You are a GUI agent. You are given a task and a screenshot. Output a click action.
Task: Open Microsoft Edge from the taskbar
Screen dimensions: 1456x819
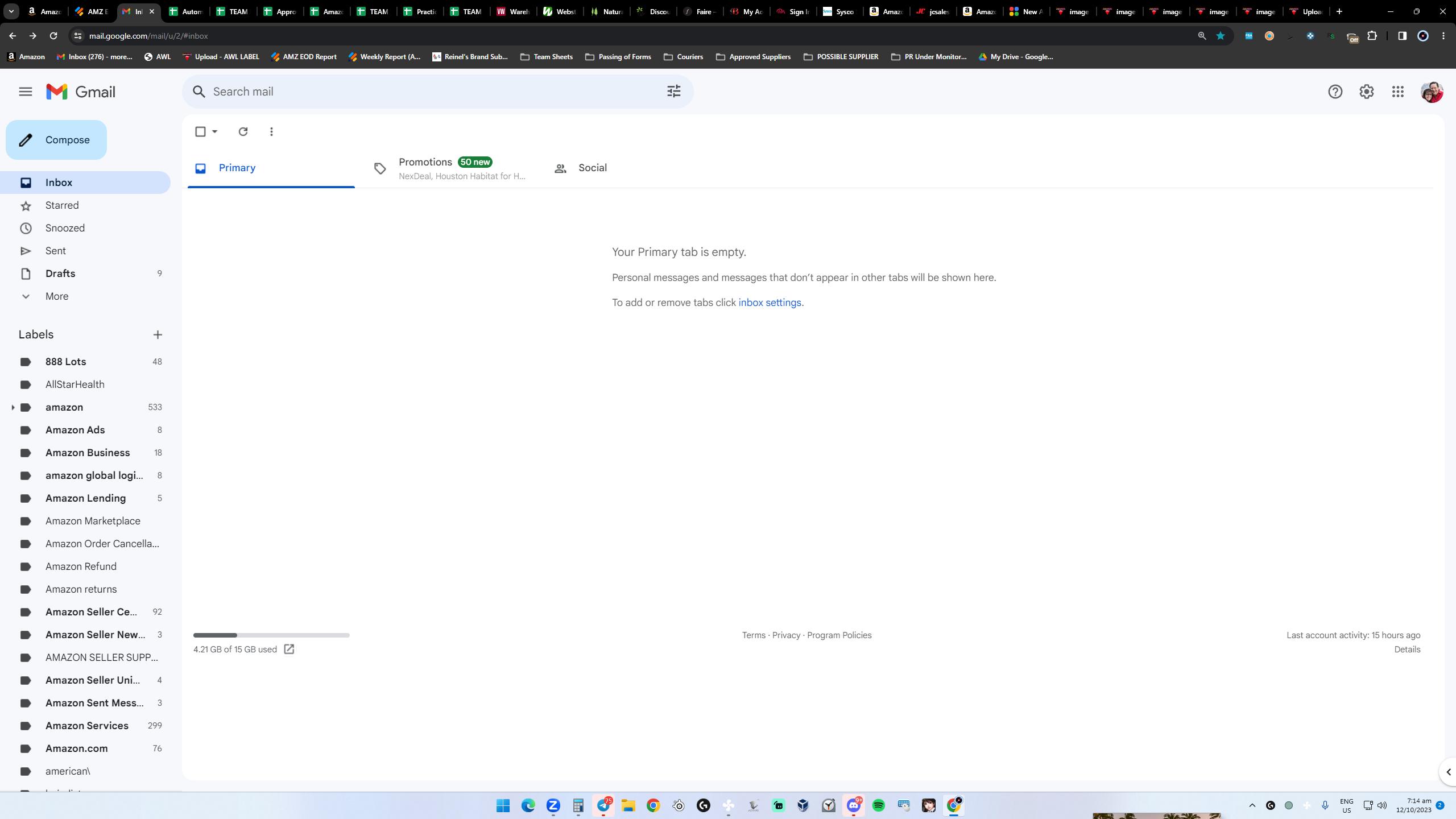[x=528, y=805]
